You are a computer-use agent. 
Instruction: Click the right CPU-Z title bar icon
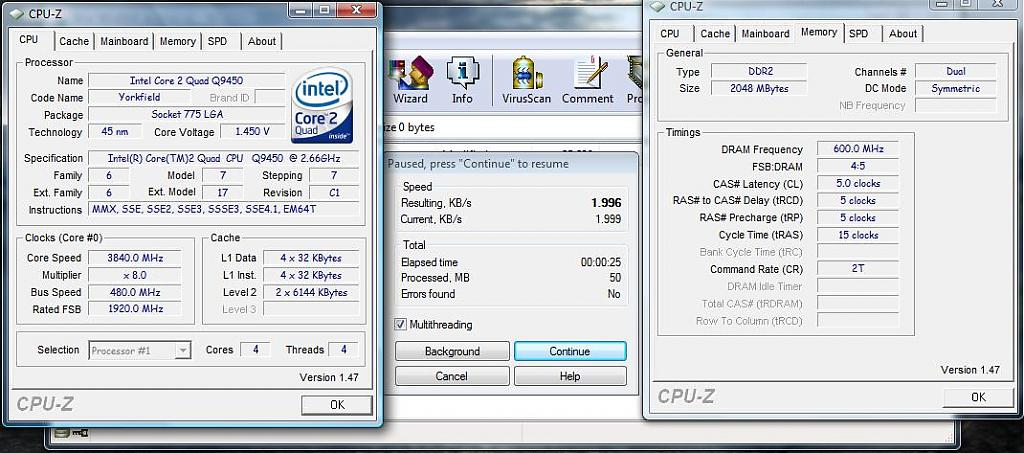tap(658, 7)
